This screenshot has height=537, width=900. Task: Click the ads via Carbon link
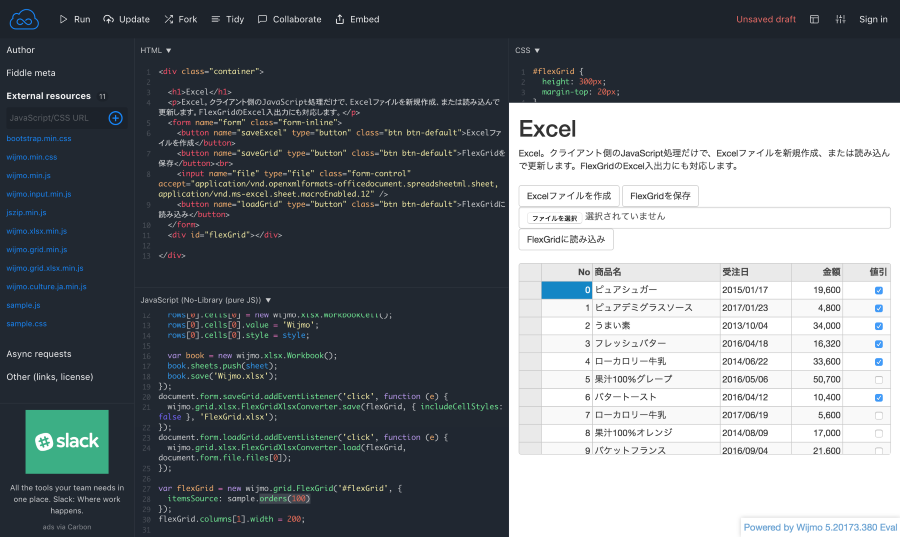coord(67,527)
